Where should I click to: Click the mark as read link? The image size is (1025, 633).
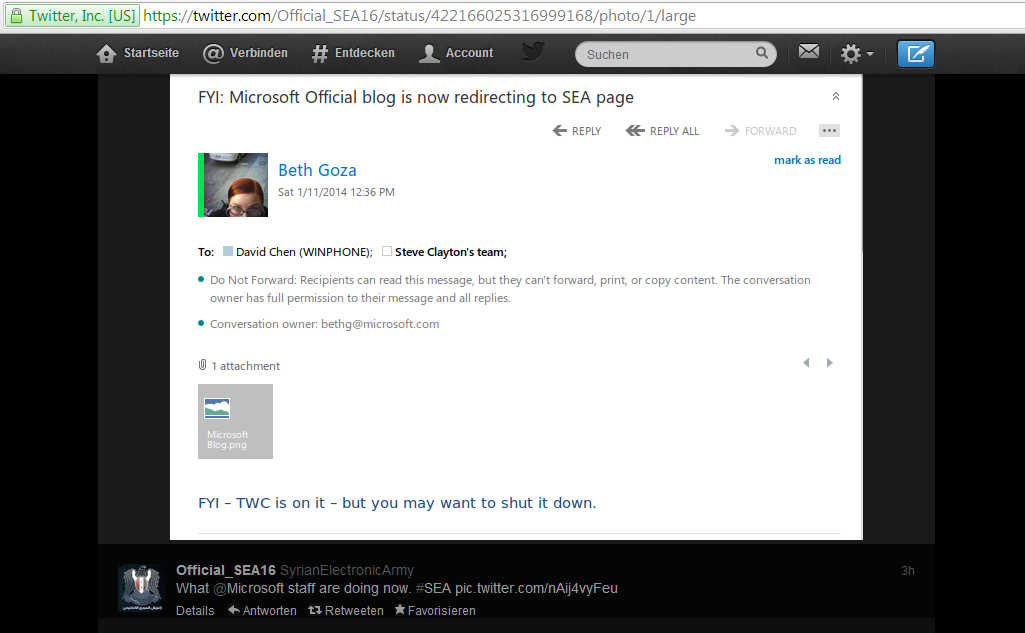[x=807, y=160]
